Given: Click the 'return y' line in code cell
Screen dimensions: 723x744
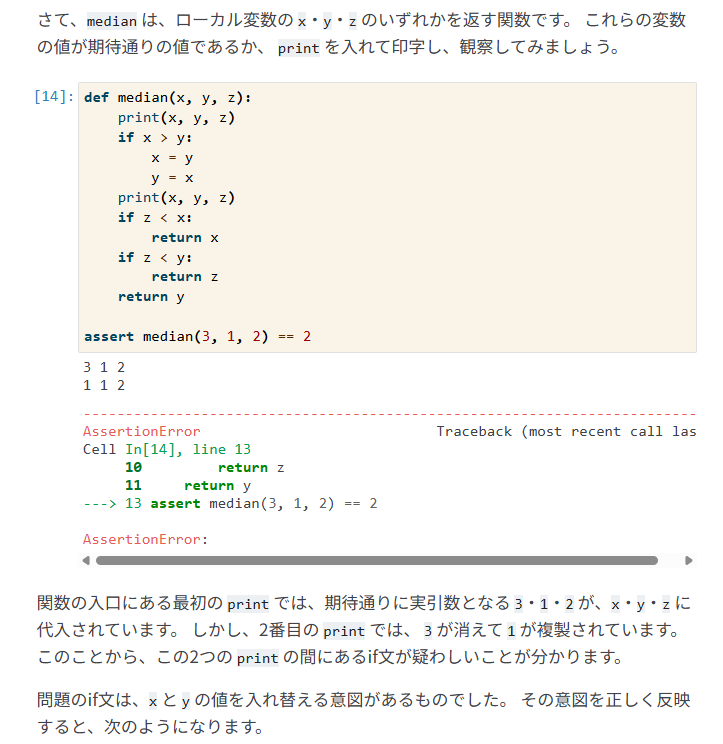Looking at the screenshot, I should click(x=151, y=297).
